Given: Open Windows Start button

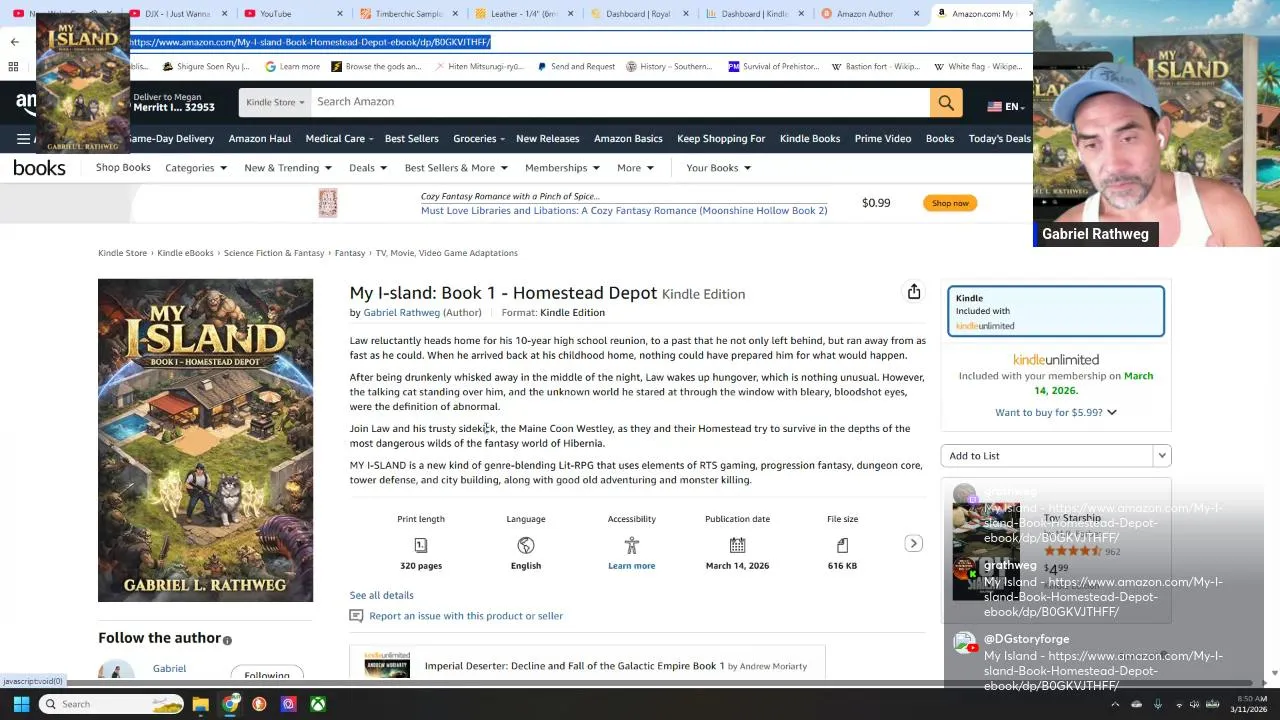Looking at the screenshot, I should [x=21, y=704].
